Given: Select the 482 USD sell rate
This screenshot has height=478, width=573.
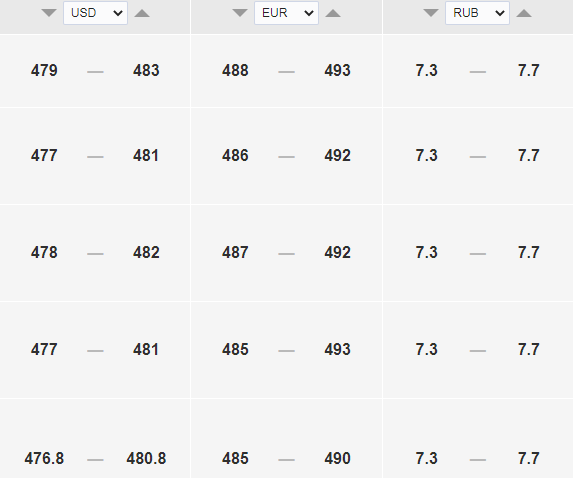Looking at the screenshot, I should pyautogui.click(x=146, y=252).
